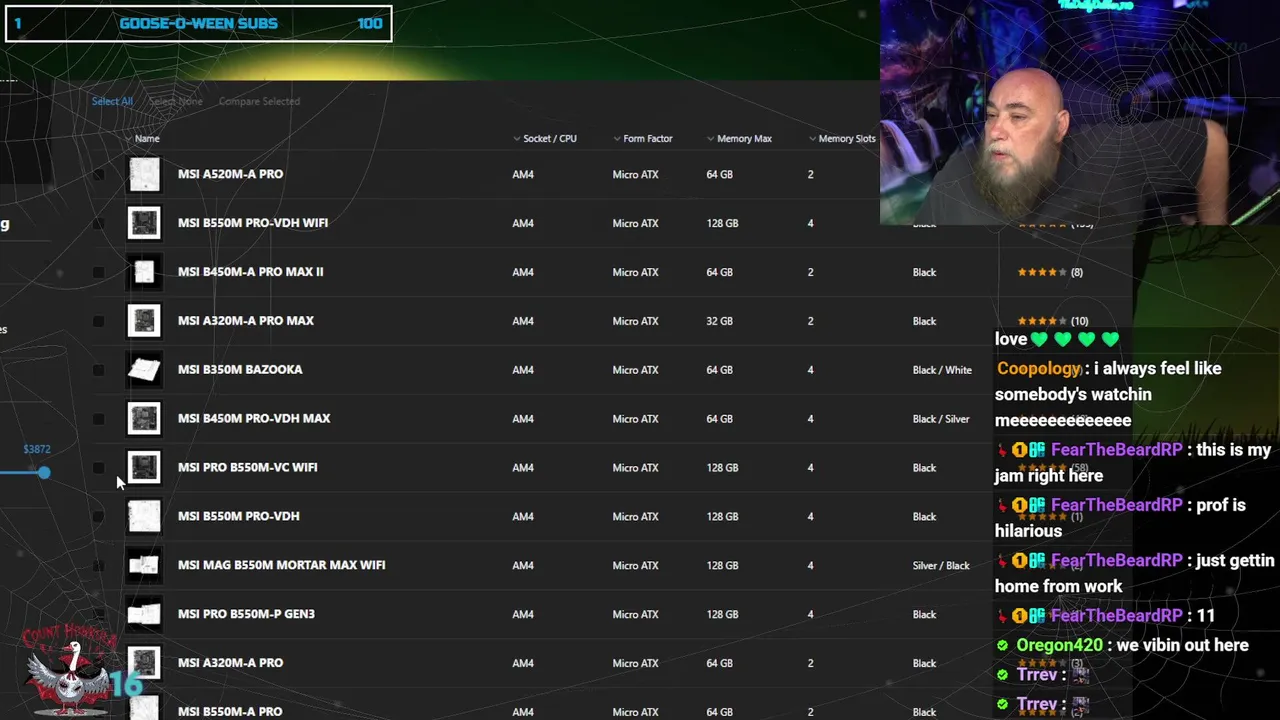Tick the checkbox for MSI B550M PRO-VDH WIFI
This screenshot has height=720, width=1280.
(98, 223)
